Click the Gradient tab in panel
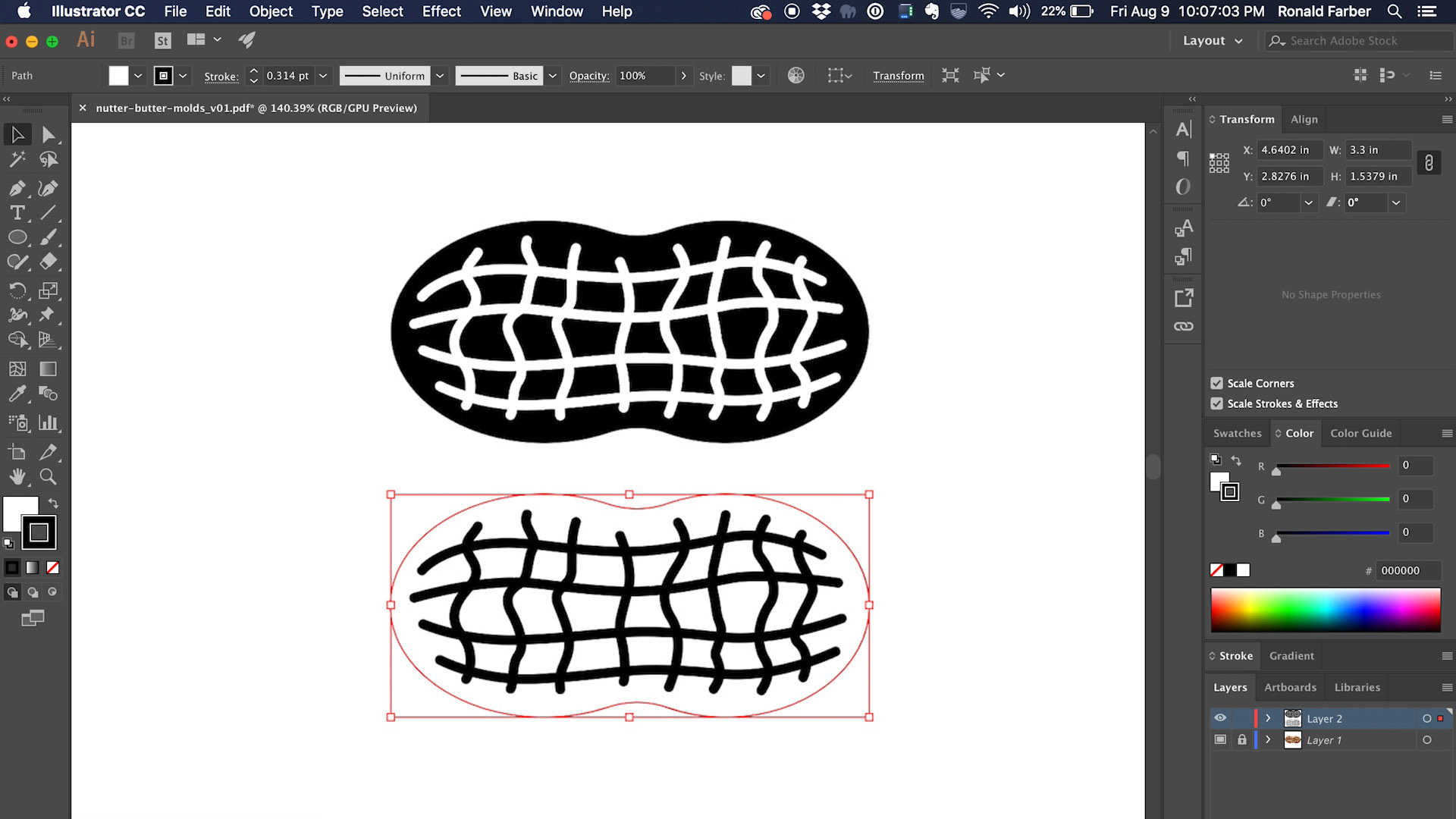Image resolution: width=1456 pixels, height=819 pixels. (x=1291, y=655)
